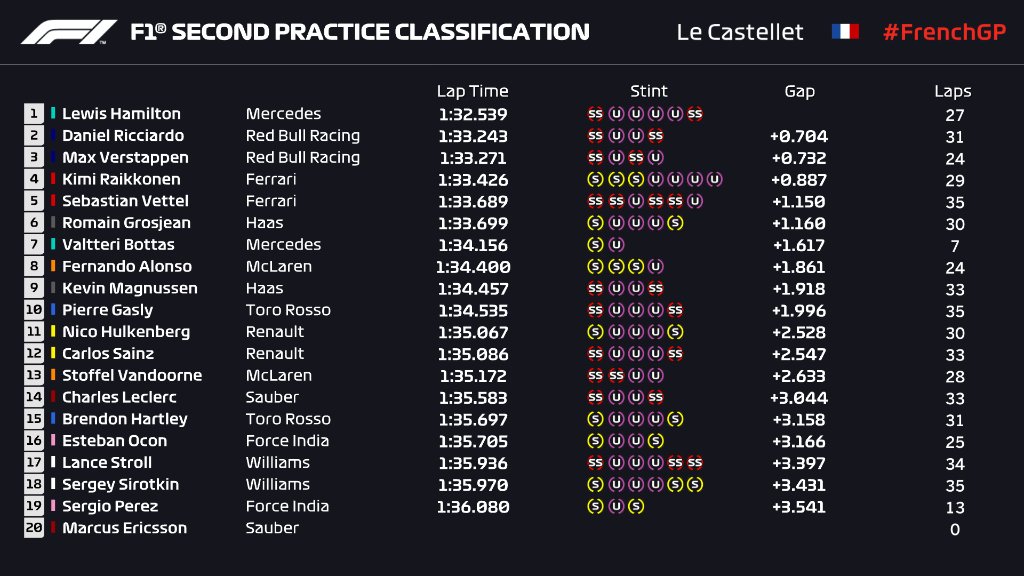Click the soft tyre icon in Bottas's stint
The height and width of the screenshot is (576, 1024).
pos(595,245)
